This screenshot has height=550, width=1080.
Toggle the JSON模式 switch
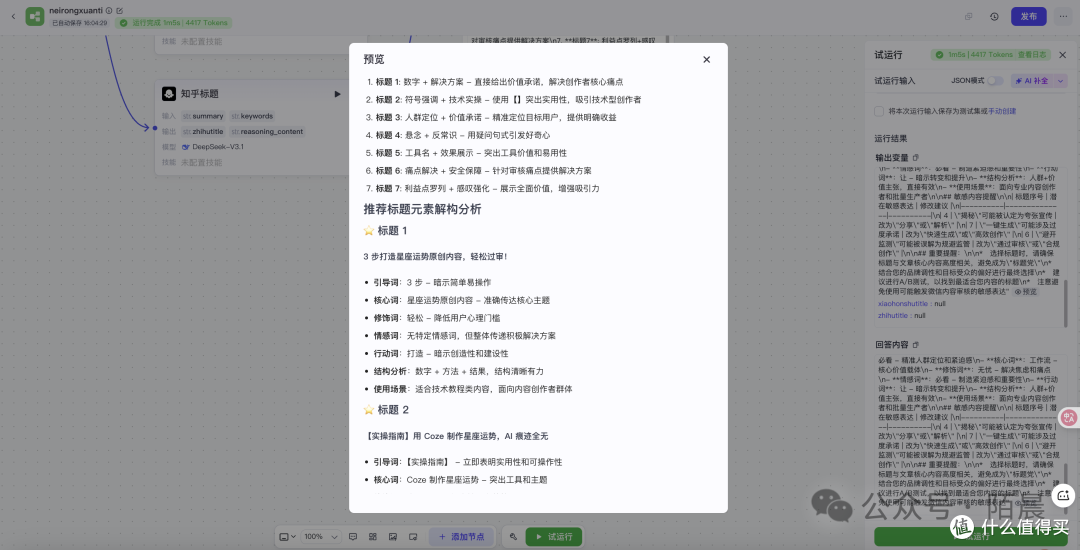click(x=995, y=81)
